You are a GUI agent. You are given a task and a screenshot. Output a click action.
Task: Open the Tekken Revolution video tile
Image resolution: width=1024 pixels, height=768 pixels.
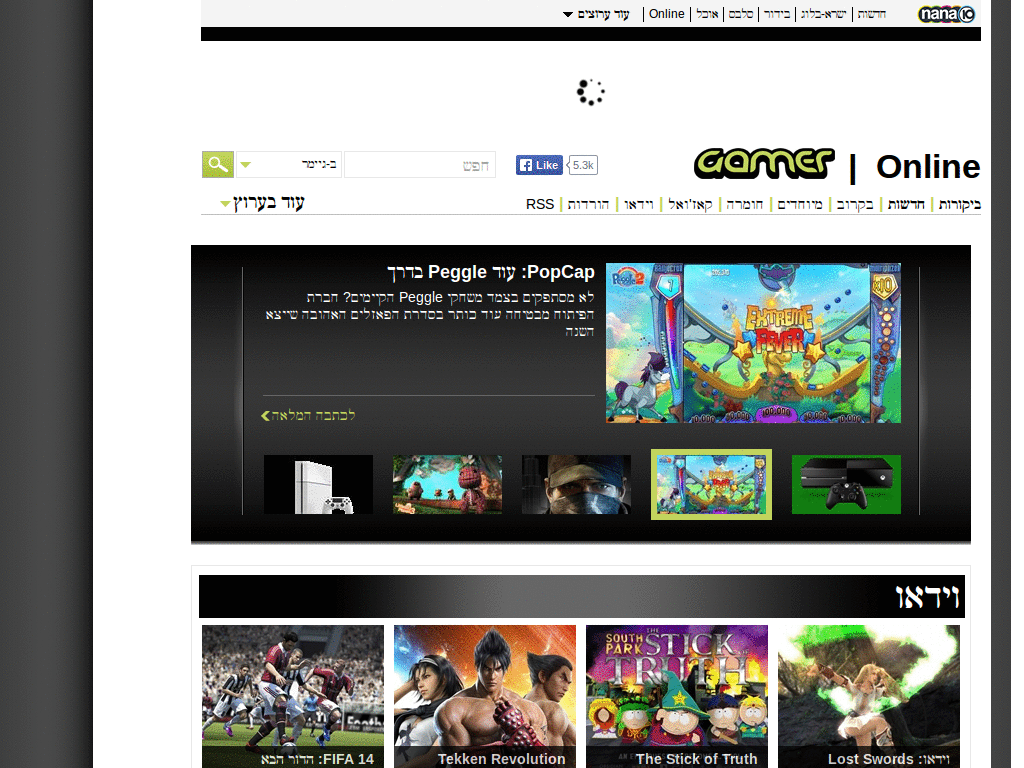coord(485,696)
